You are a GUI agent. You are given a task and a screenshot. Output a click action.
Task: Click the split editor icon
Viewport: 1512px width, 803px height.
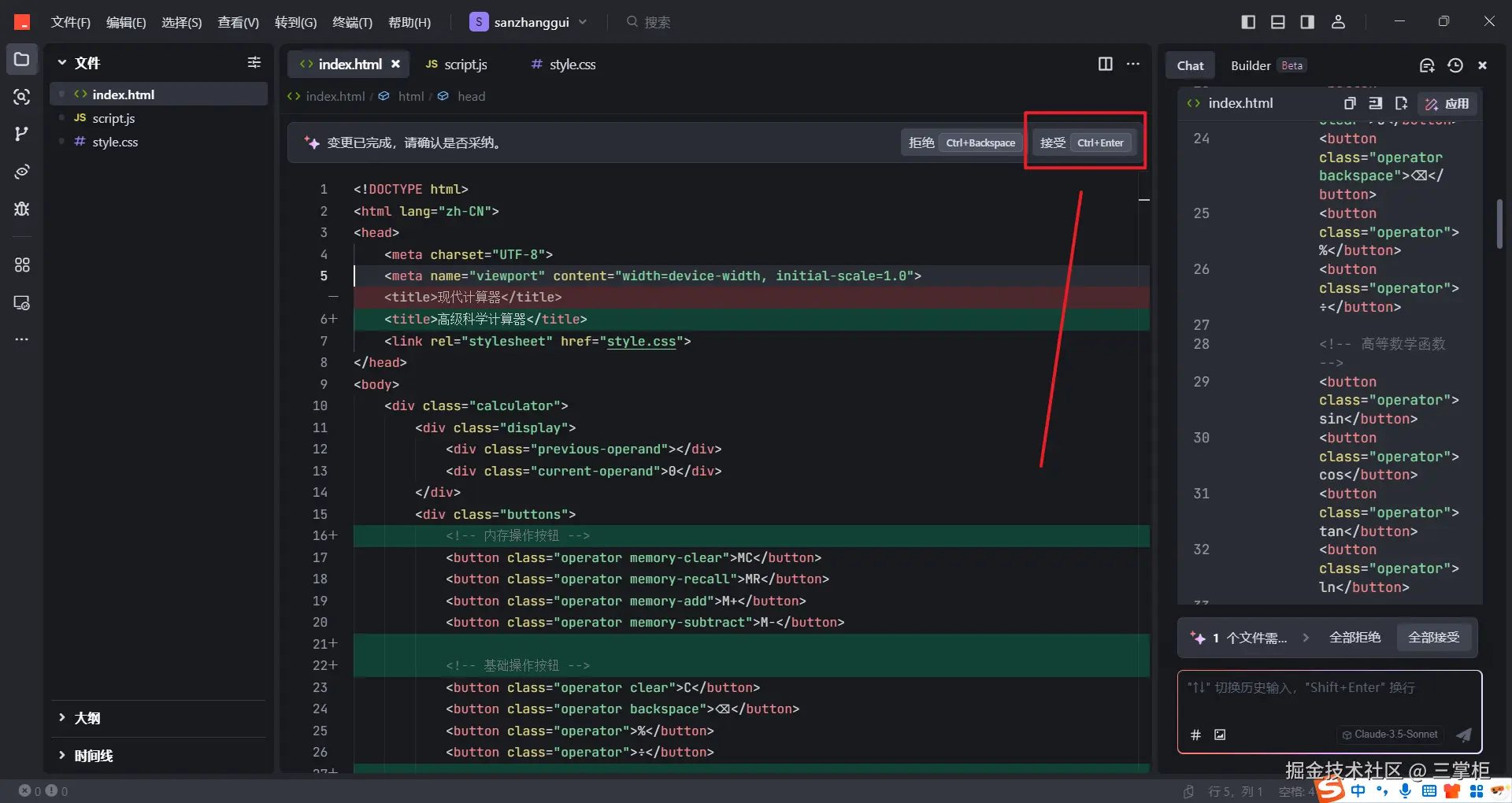1105,64
